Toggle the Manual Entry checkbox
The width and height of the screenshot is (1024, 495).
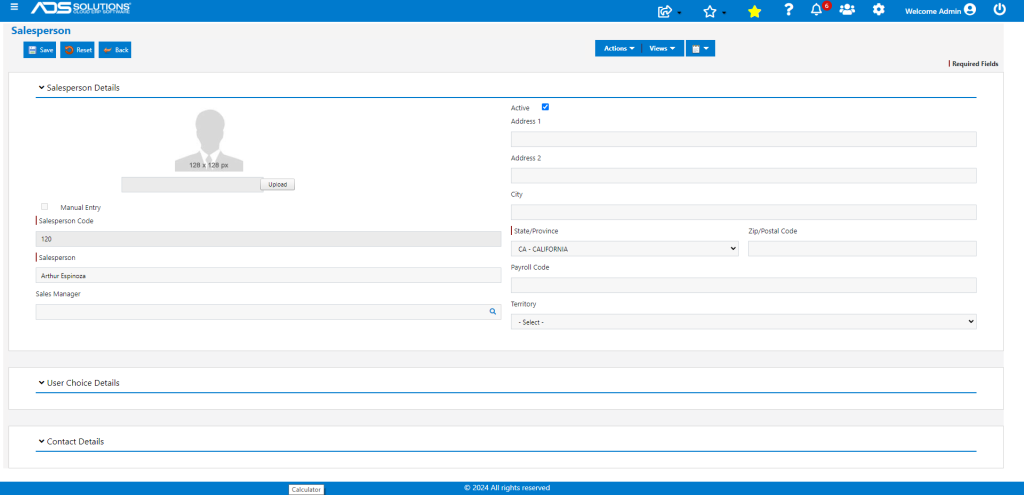(44, 206)
